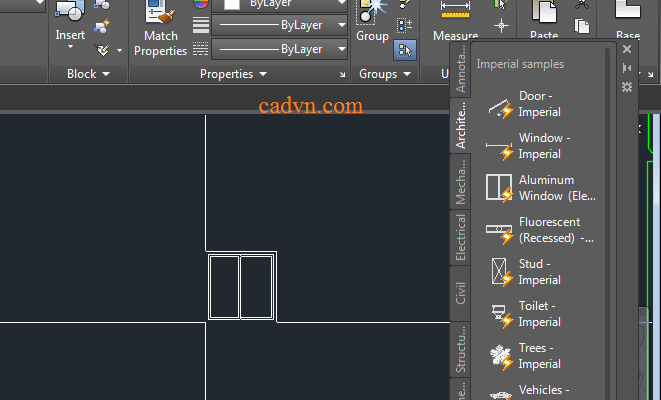Open tool palette properties gear menu

(627, 87)
